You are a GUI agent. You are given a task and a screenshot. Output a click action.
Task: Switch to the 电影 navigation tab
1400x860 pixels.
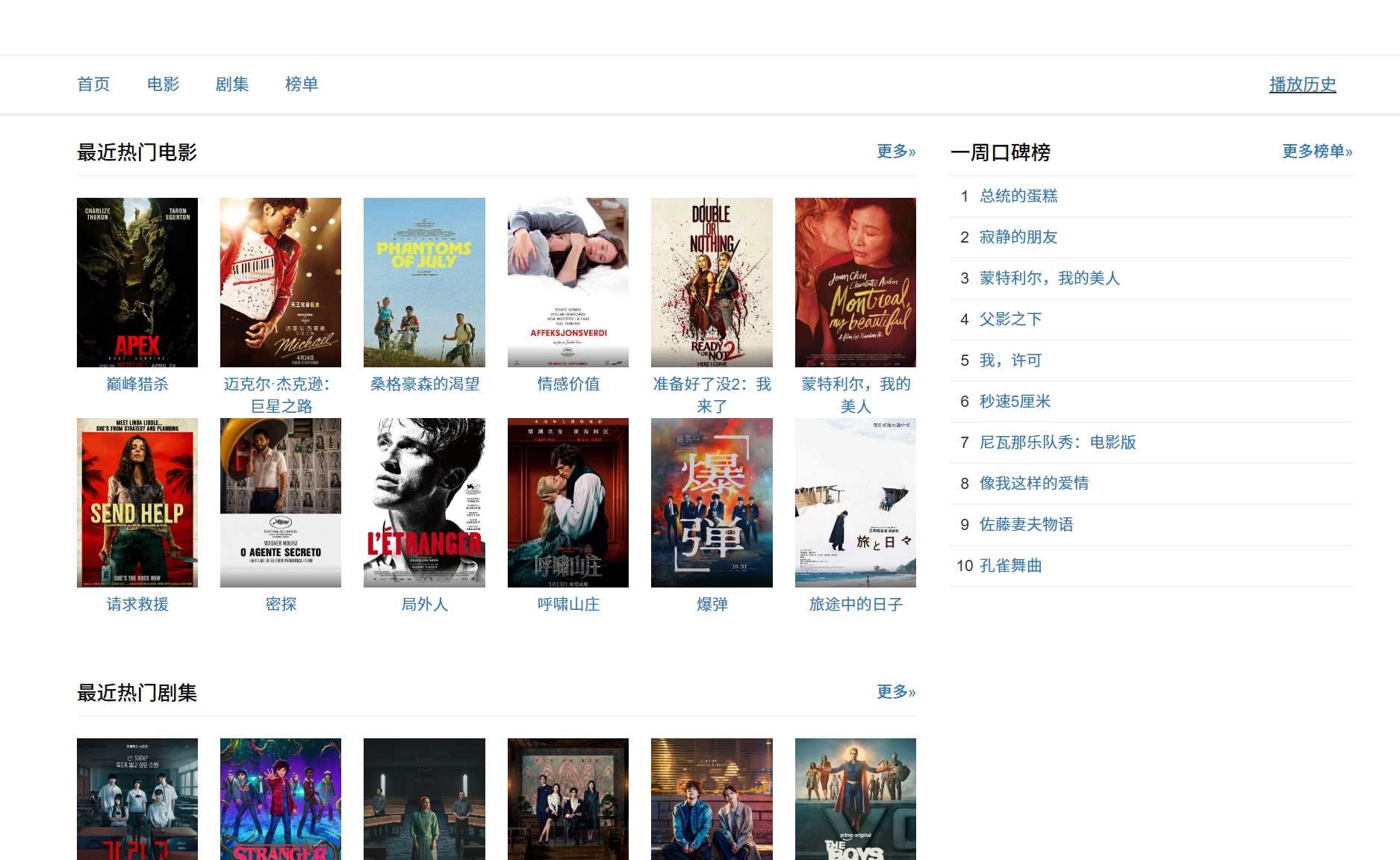pos(163,84)
